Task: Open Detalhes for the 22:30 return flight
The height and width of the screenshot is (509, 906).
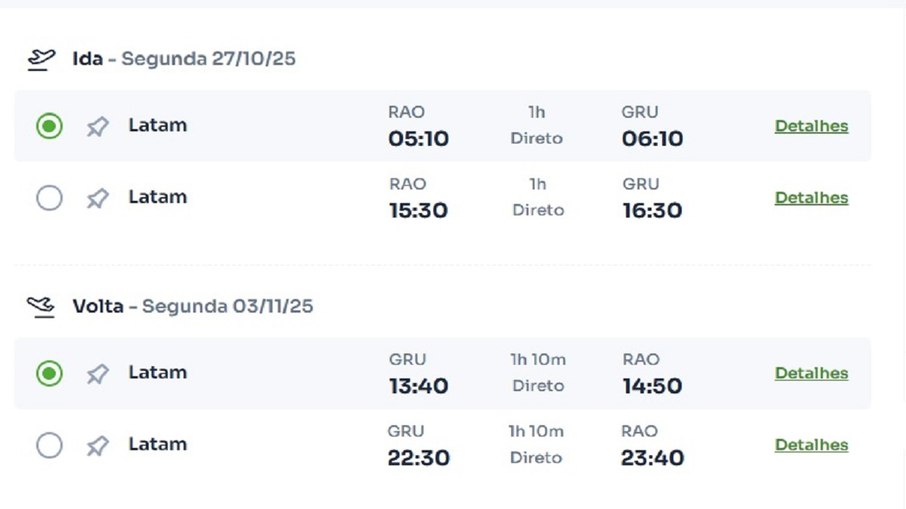Action: 811,445
